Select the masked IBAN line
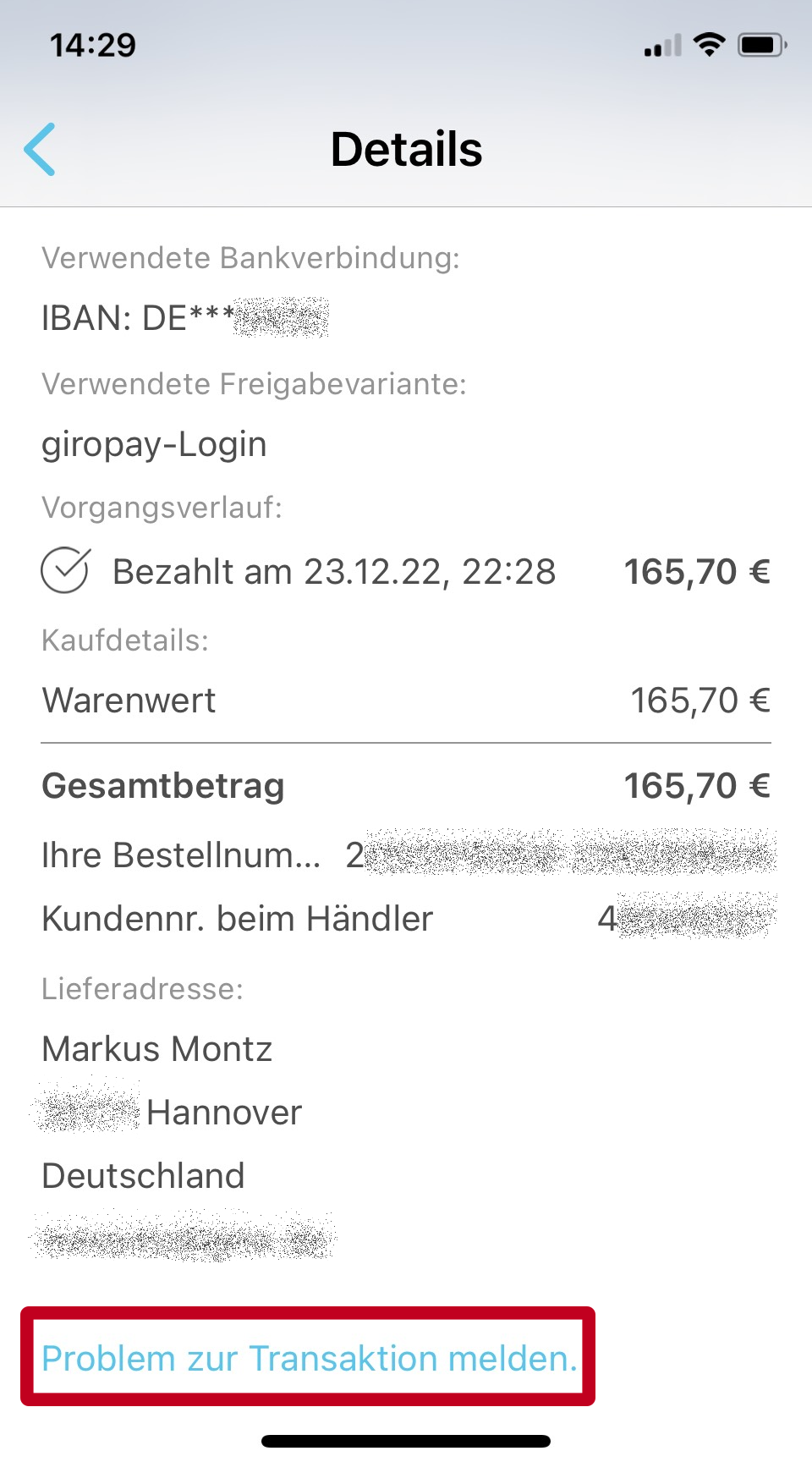Screen dimensions: 812x1473 point(184,318)
